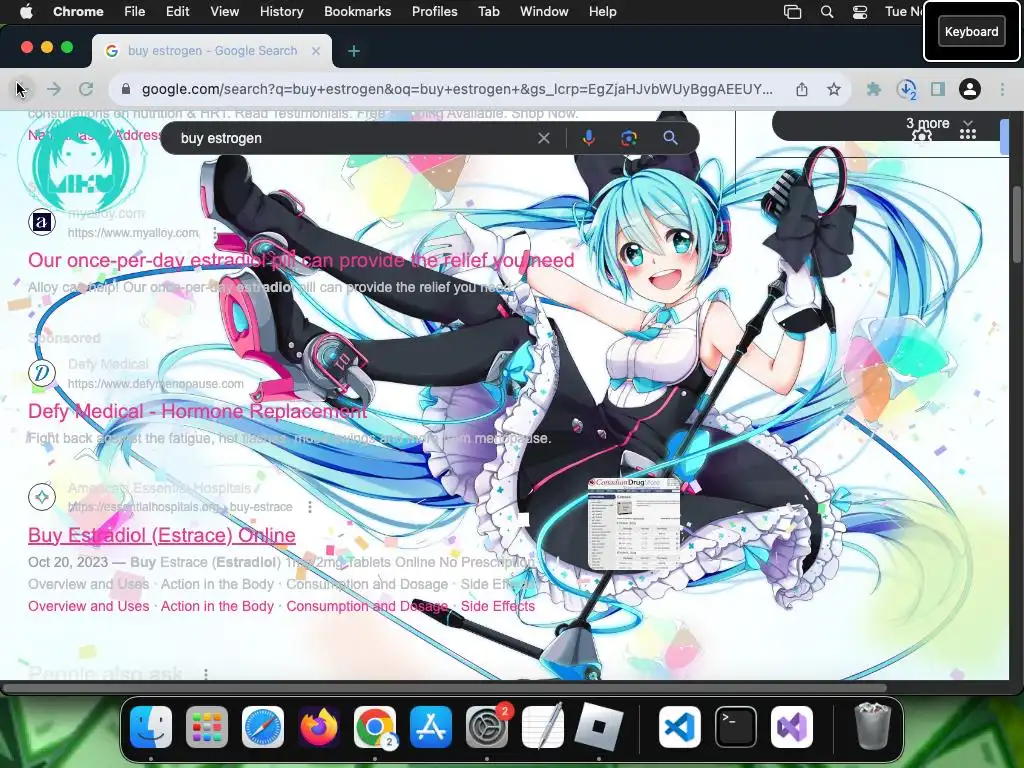Open the Chrome application menu
The height and width of the screenshot is (768, 1024).
(78, 12)
